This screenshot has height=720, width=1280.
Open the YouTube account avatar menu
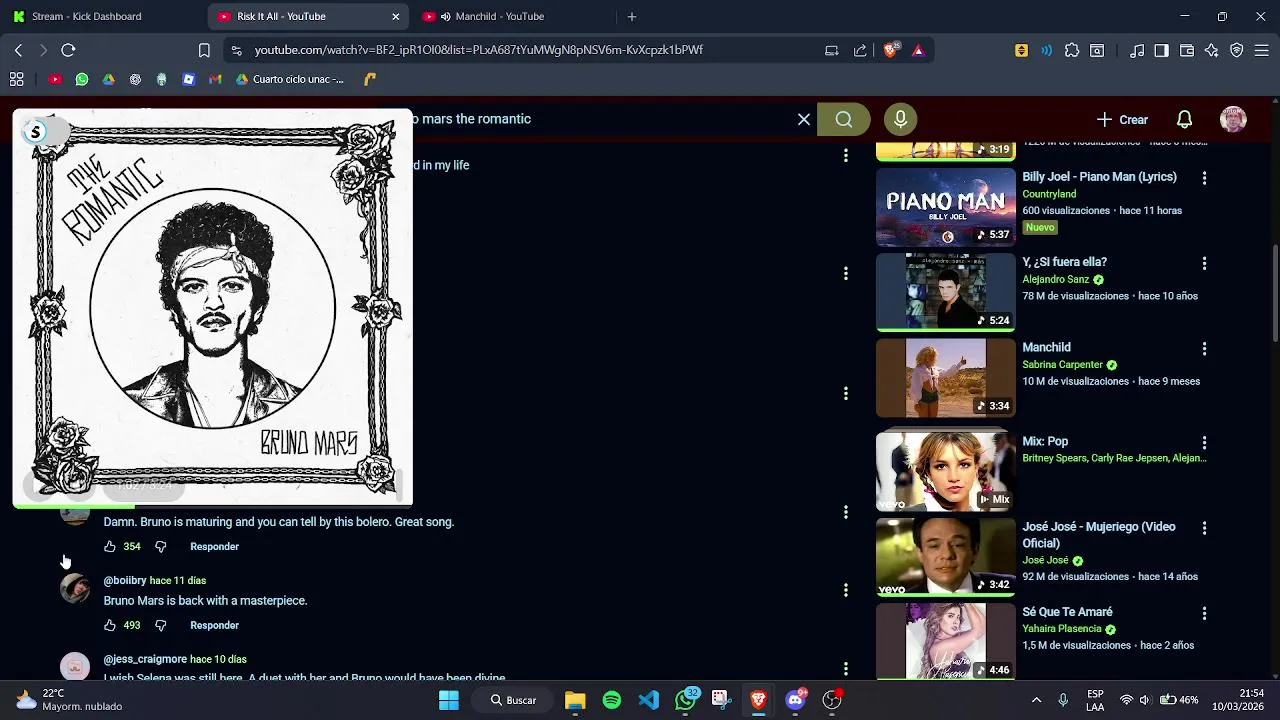1233,119
